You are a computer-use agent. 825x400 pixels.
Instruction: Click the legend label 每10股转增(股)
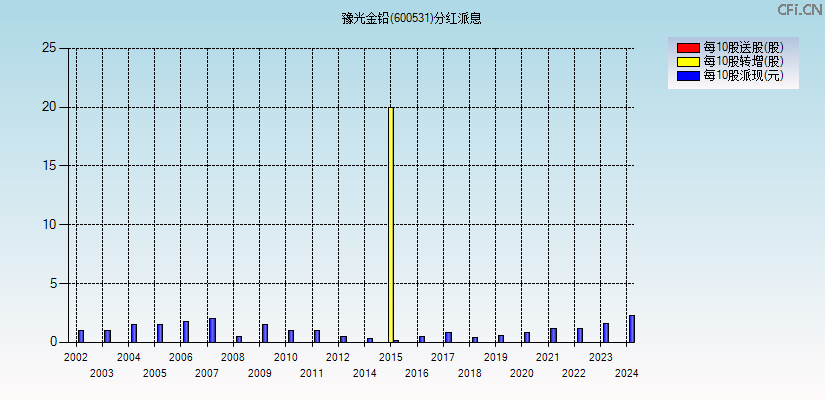pos(743,62)
